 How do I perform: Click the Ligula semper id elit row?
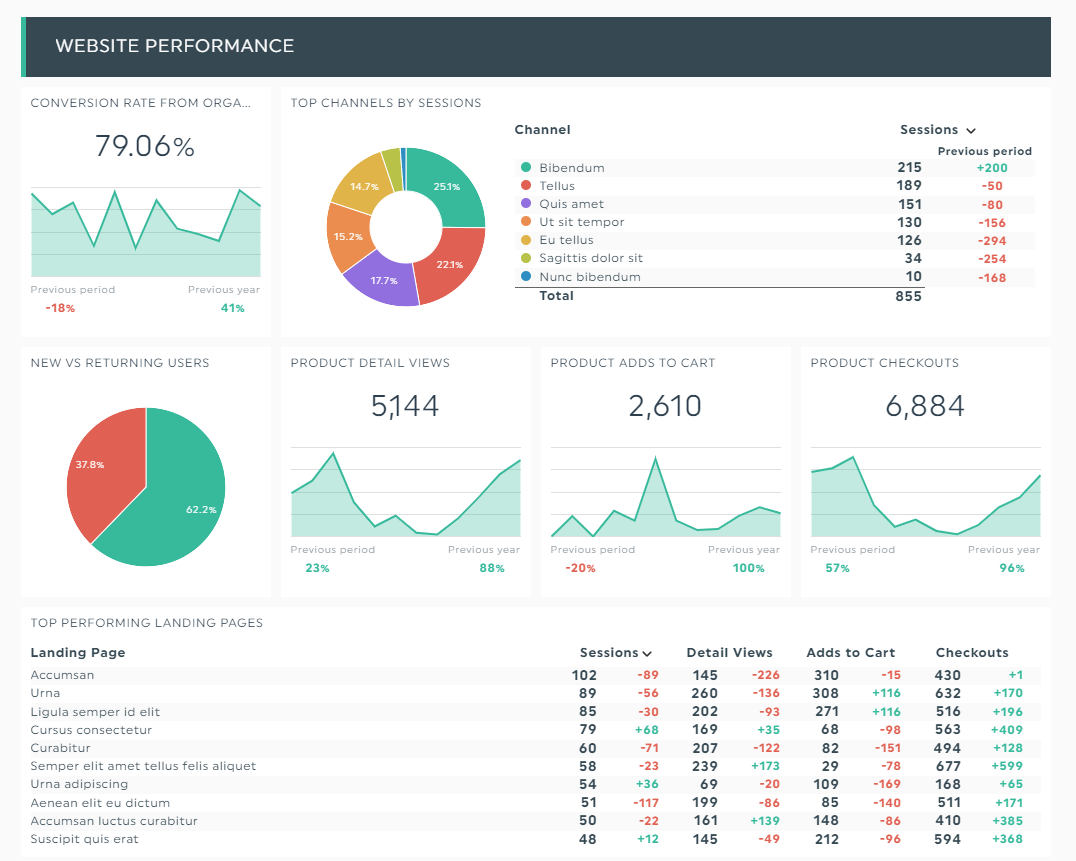point(535,711)
